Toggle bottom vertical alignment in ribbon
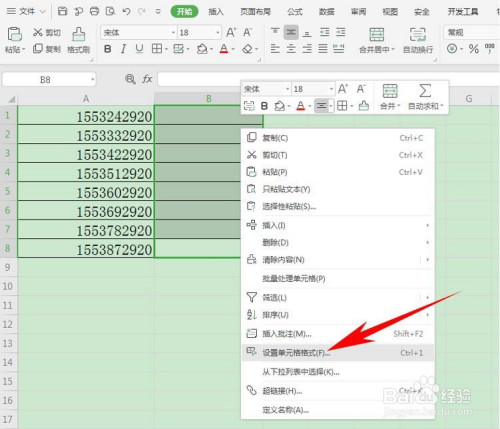The height and width of the screenshot is (429, 500). [x=307, y=33]
